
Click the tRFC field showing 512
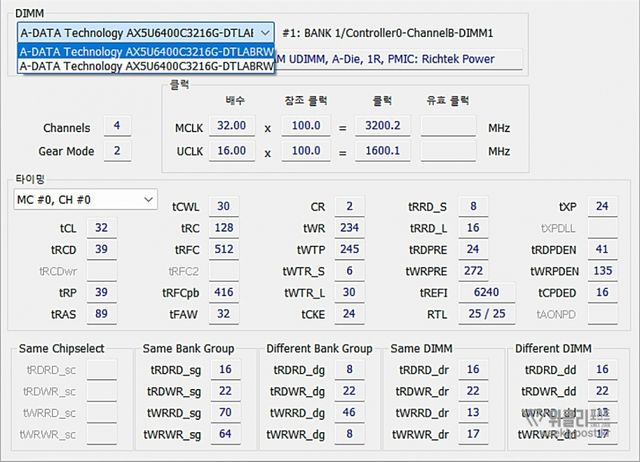(223, 249)
